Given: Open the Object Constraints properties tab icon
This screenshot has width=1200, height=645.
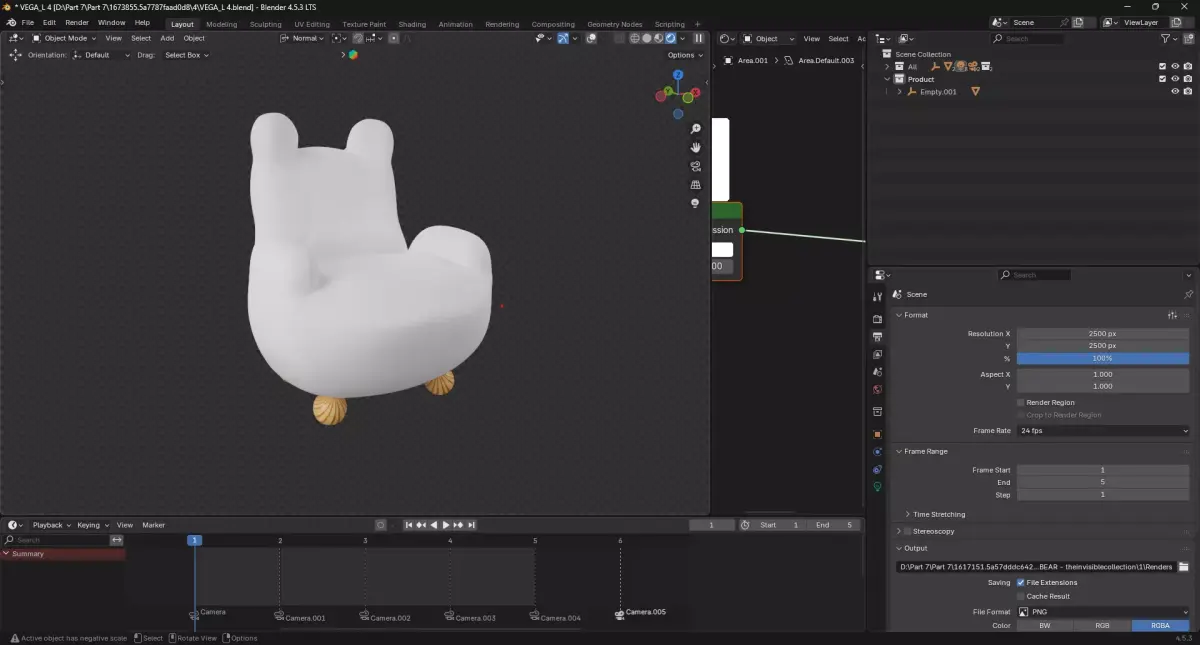Looking at the screenshot, I should [x=877, y=469].
